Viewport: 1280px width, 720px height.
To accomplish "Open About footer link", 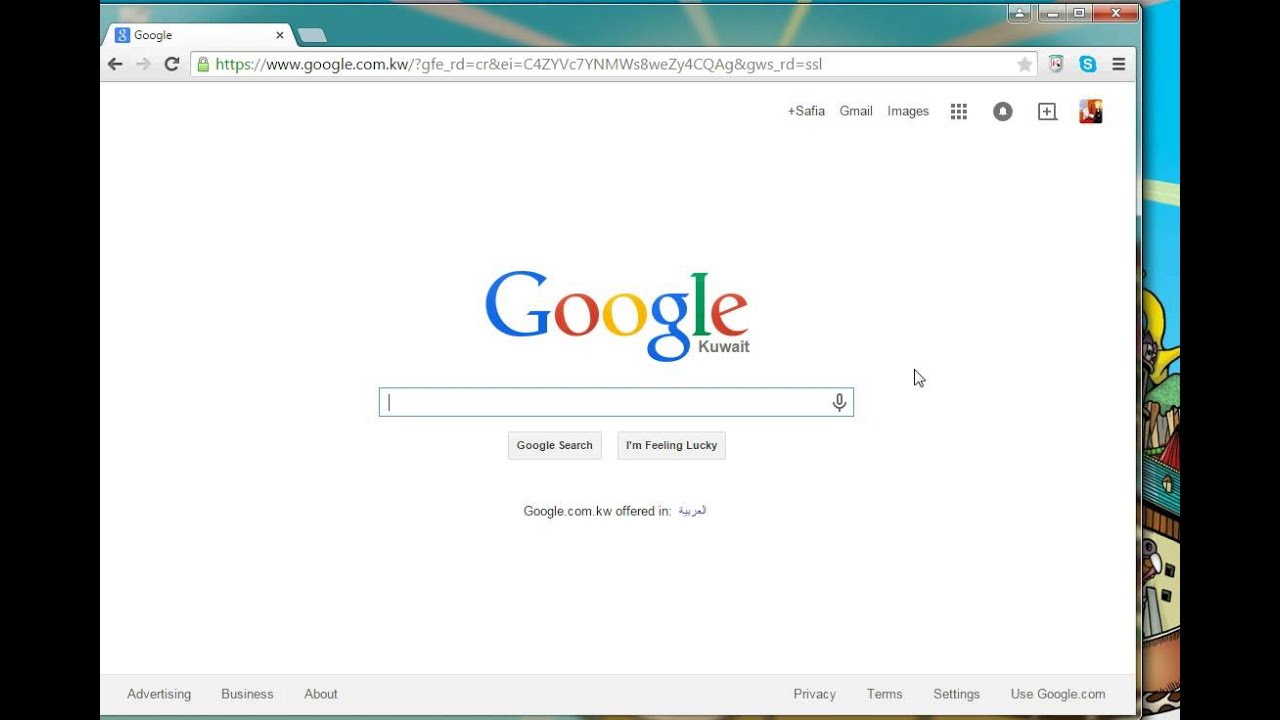I will 321,694.
